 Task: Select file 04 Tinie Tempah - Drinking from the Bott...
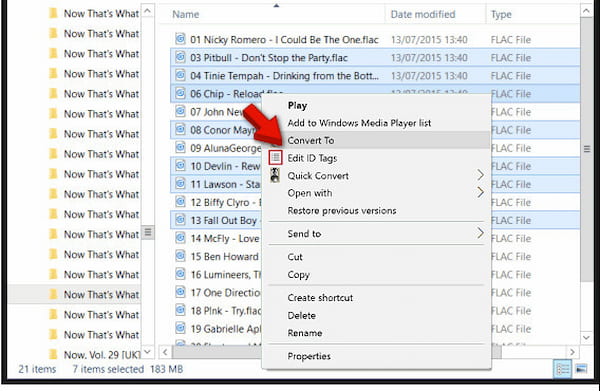click(284, 76)
